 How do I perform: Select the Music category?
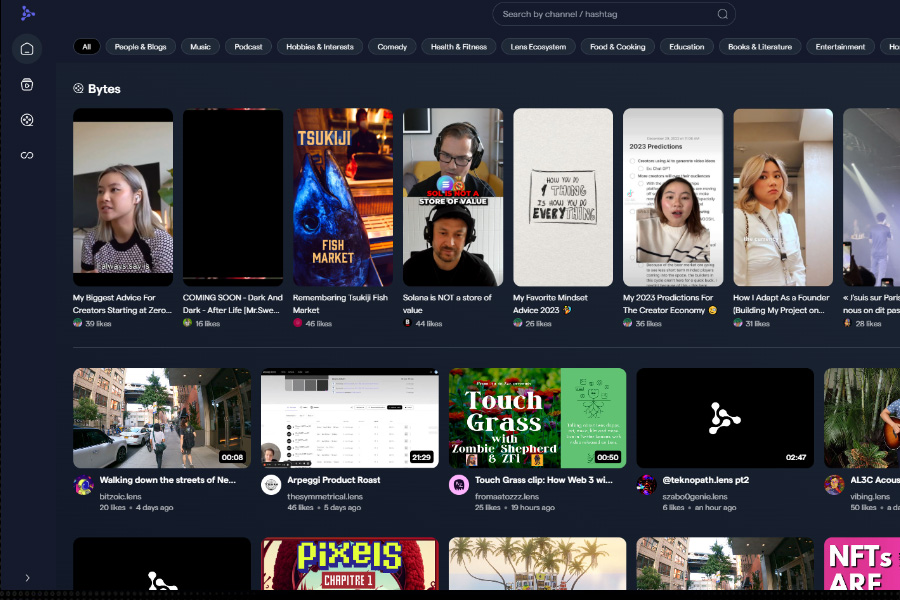click(200, 47)
